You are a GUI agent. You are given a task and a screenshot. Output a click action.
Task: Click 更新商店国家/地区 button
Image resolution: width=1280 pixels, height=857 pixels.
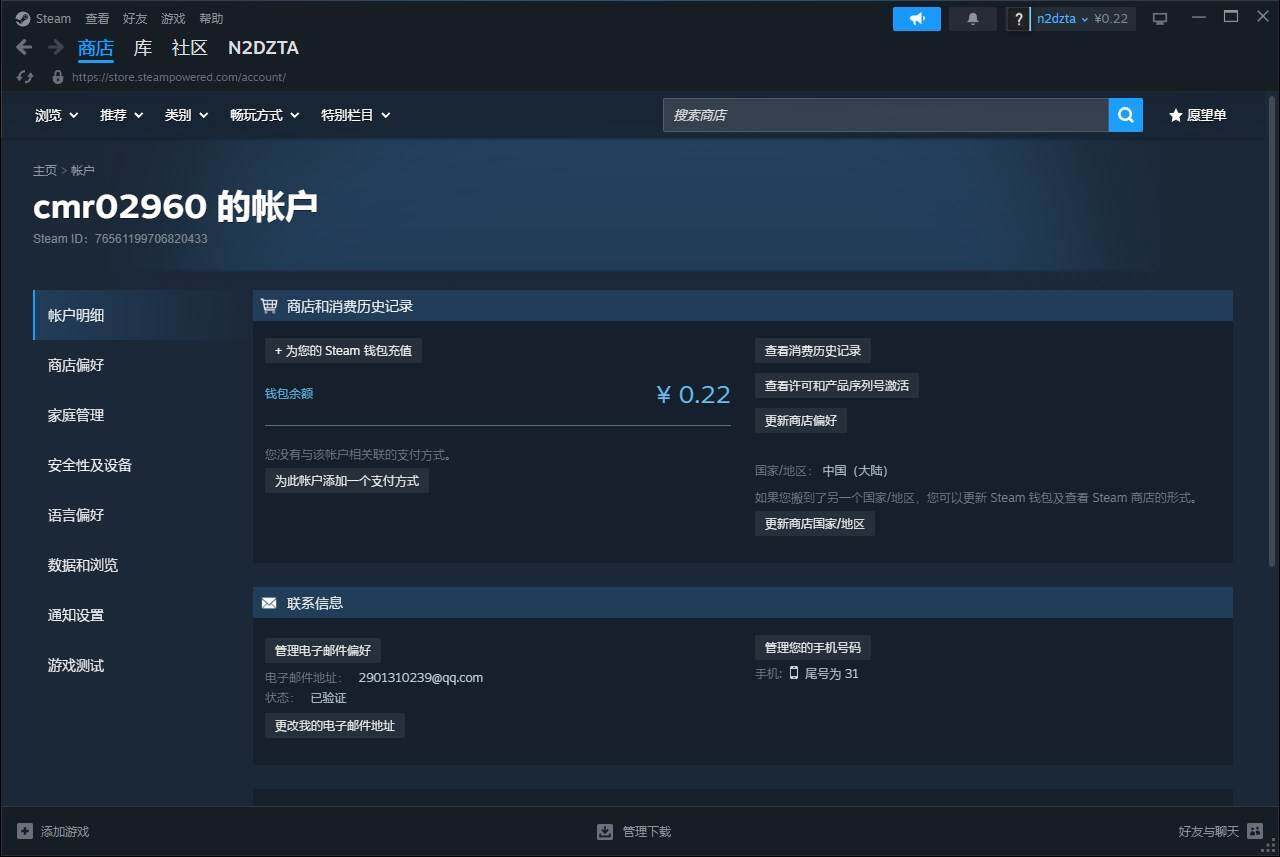coord(815,524)
